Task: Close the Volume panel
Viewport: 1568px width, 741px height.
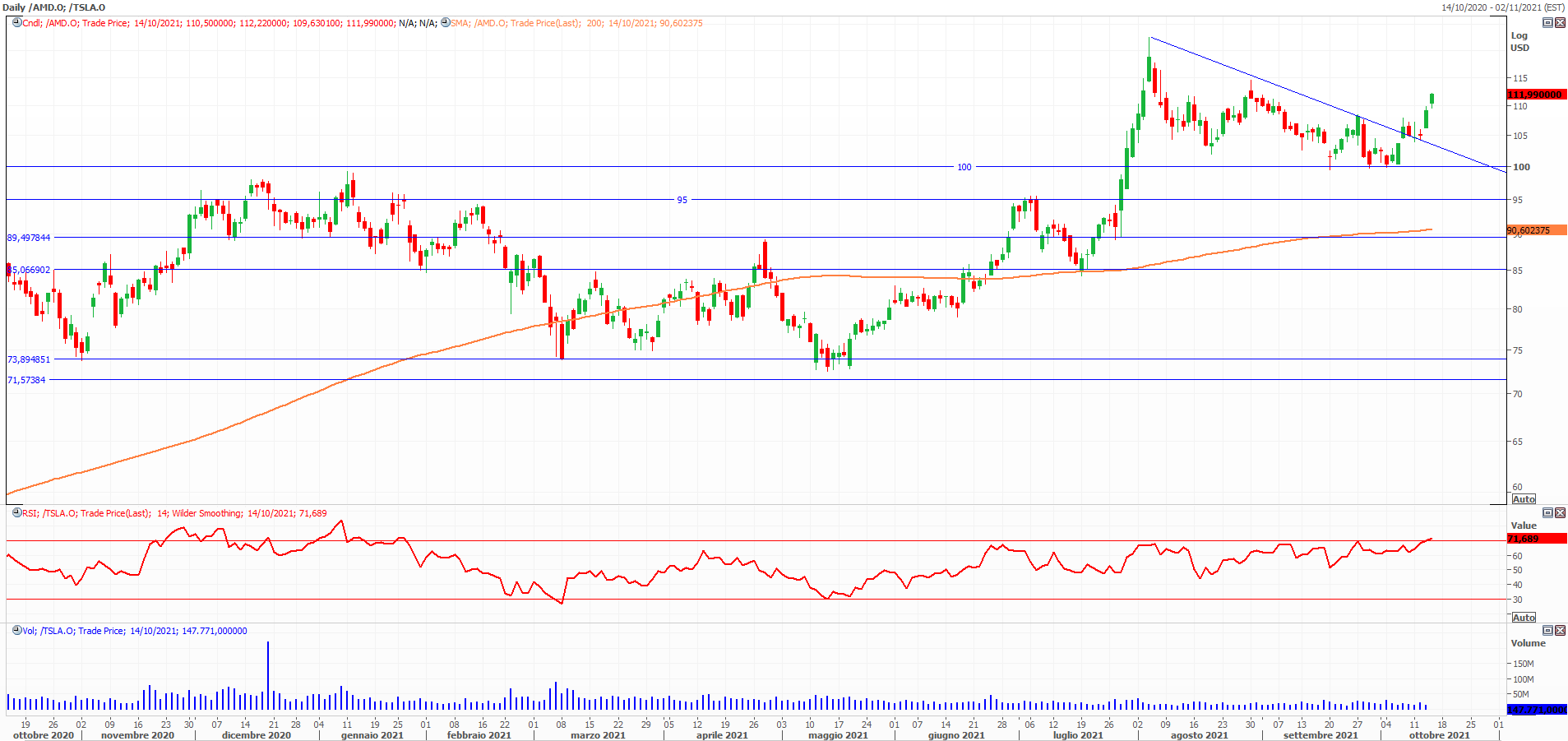Action: (x=1560, y=631)
